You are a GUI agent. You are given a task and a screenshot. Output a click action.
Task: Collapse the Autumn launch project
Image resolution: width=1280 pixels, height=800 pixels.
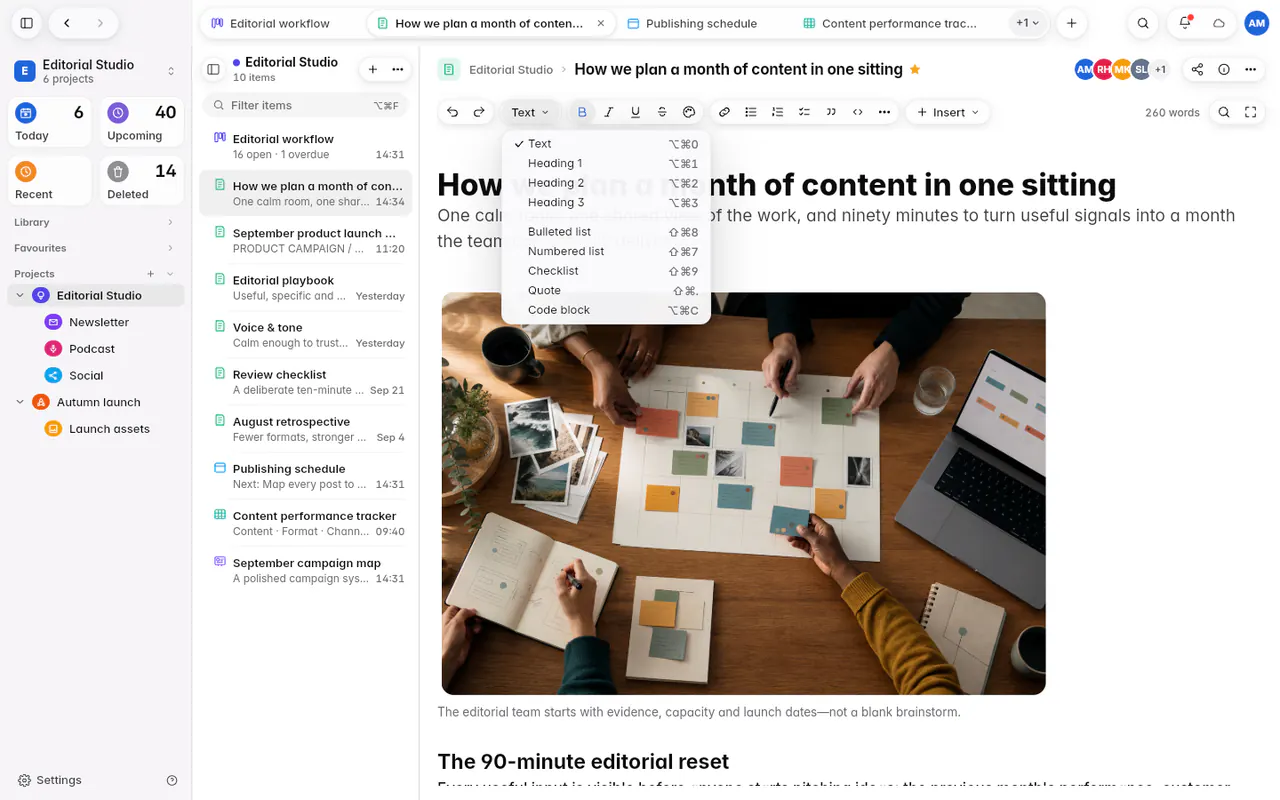tap(20, 402)
